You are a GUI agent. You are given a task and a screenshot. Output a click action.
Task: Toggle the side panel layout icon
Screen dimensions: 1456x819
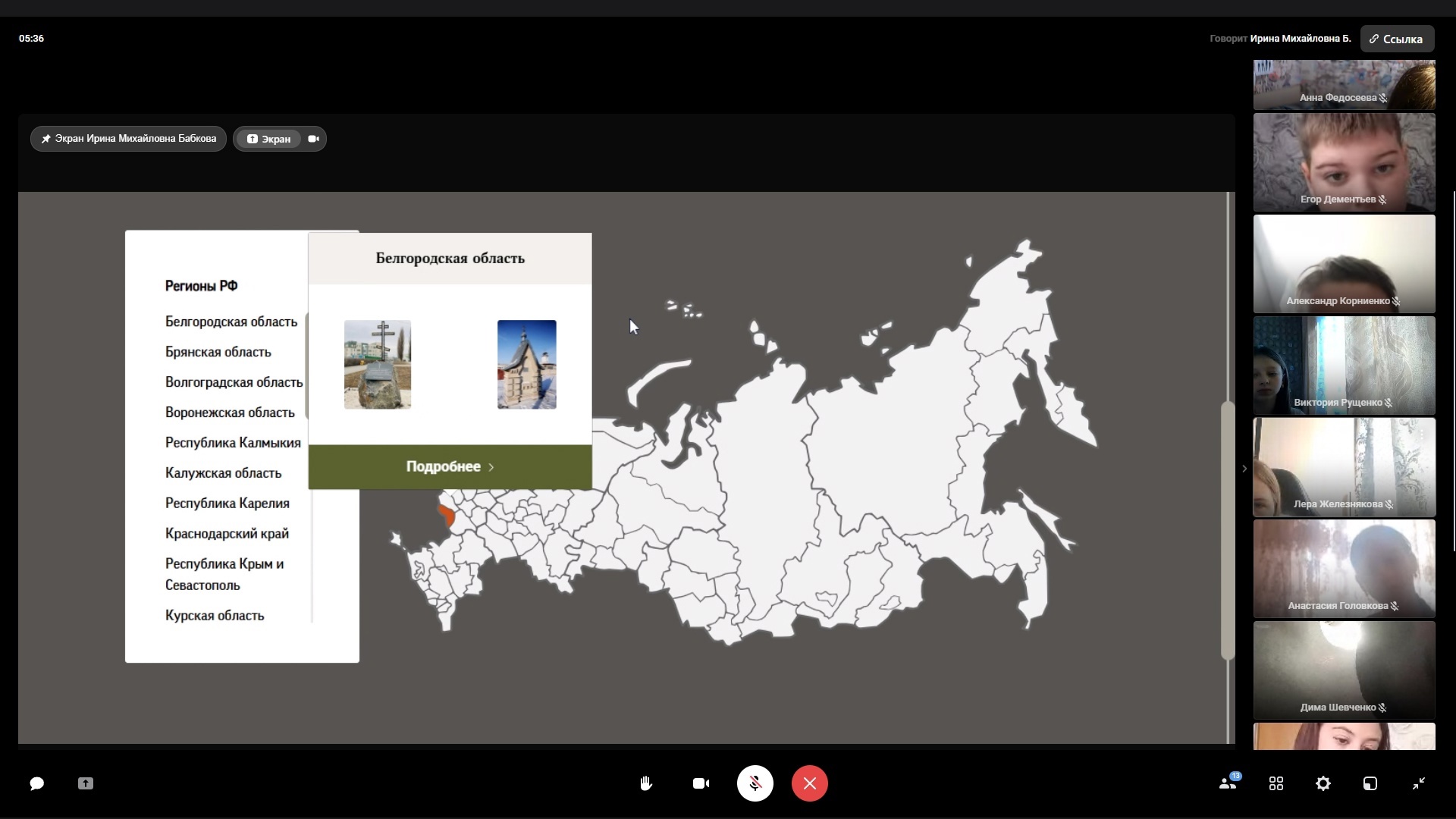(1370, 783)
